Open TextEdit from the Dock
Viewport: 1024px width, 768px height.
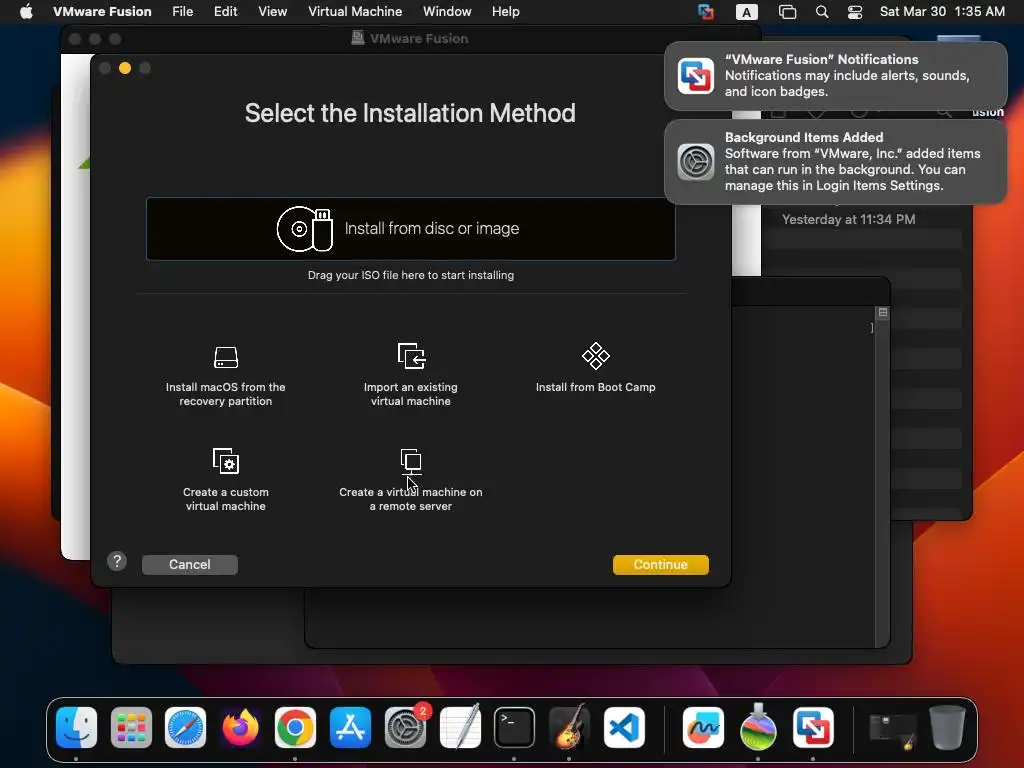coord(460,727)
